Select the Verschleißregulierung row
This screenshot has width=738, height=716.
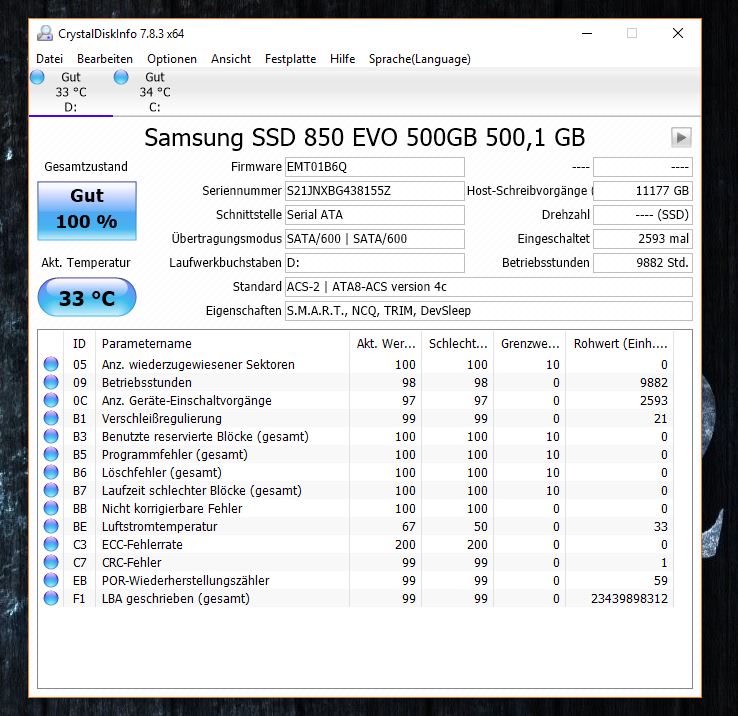(x=356, y=418)
